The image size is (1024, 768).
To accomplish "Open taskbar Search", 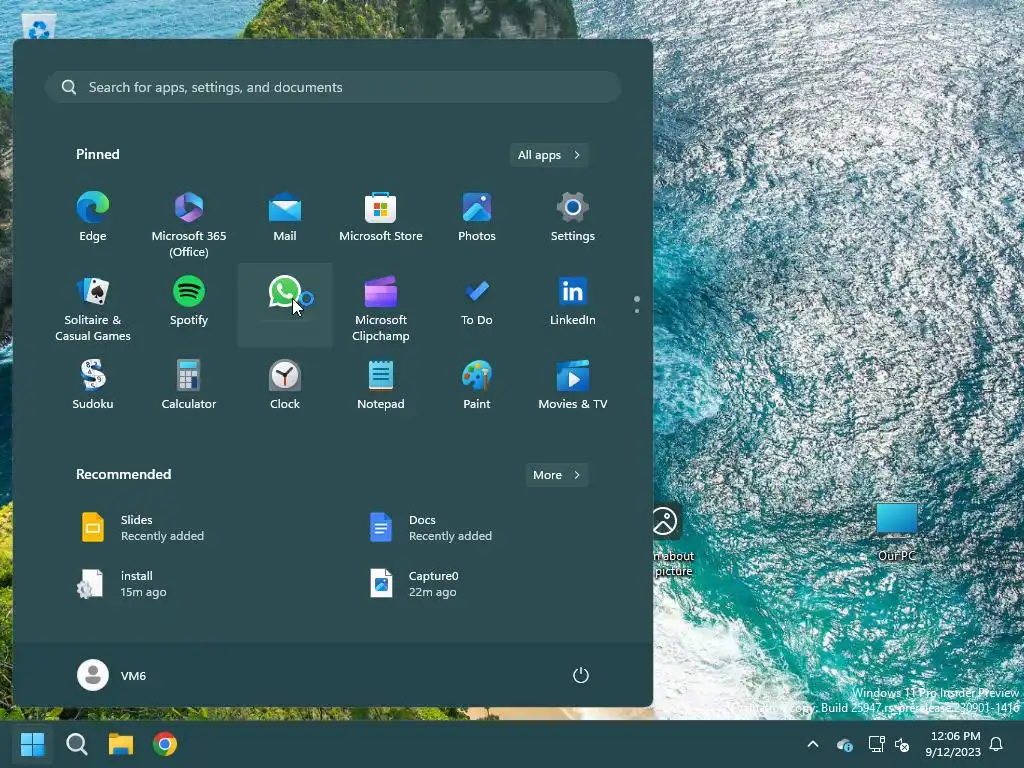I will (76, 744).
